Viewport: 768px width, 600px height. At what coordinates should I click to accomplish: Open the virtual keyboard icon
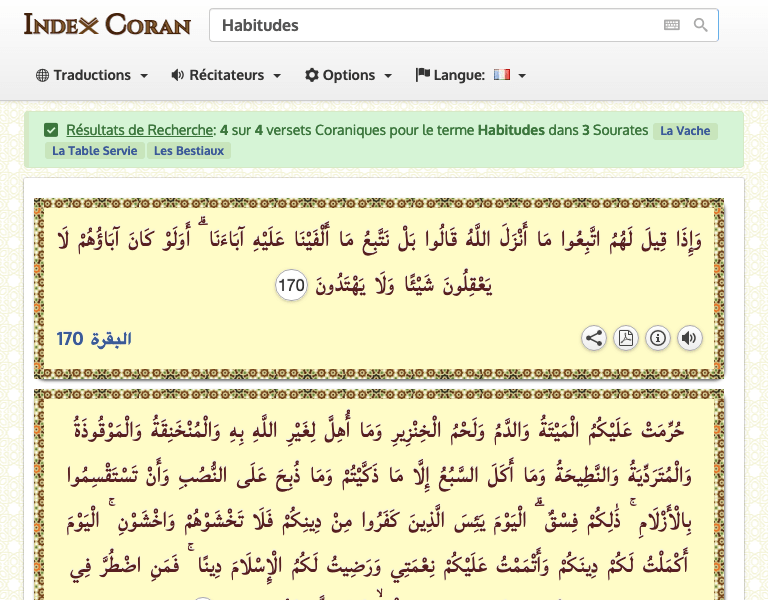click(x=671, y=25)
